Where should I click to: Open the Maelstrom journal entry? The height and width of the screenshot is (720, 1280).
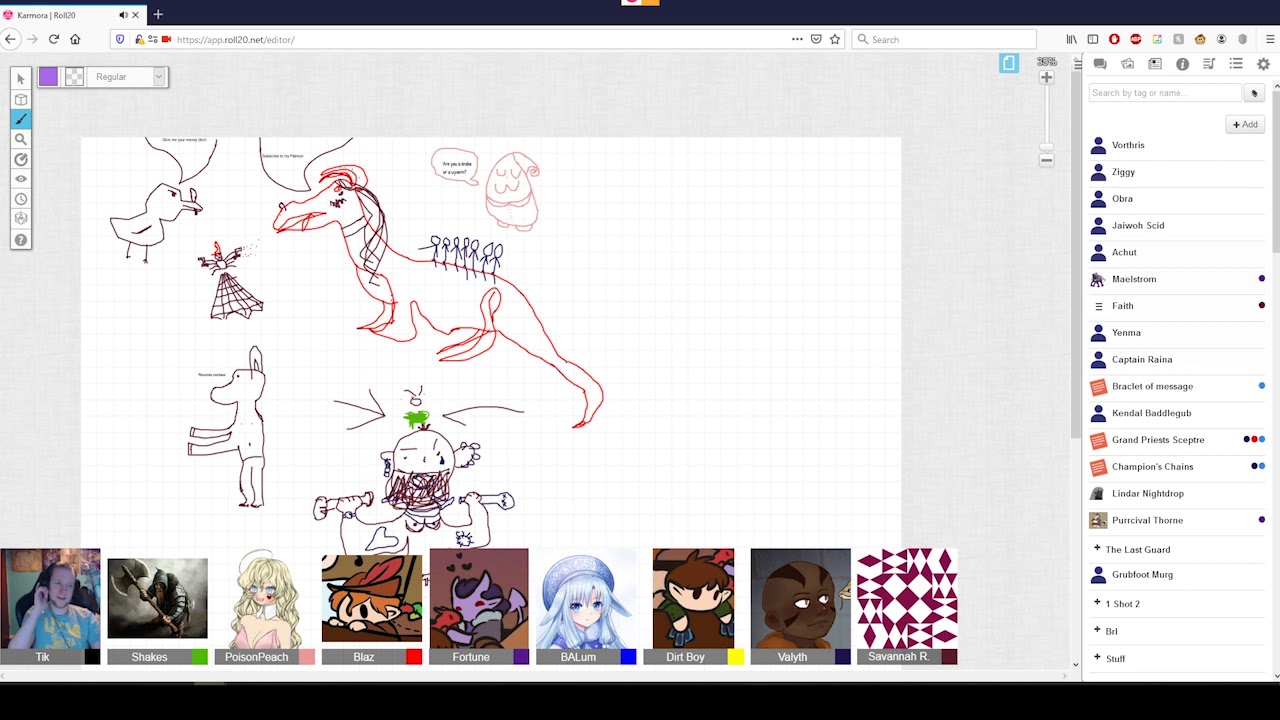pyautogui.click(x=1178, y=279)
